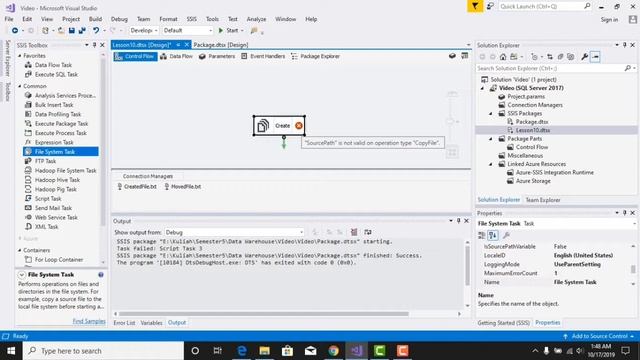The width and height of the screenshot is (640, 360).
Task: Pick Script Task from toolbox
Action: 48,199
